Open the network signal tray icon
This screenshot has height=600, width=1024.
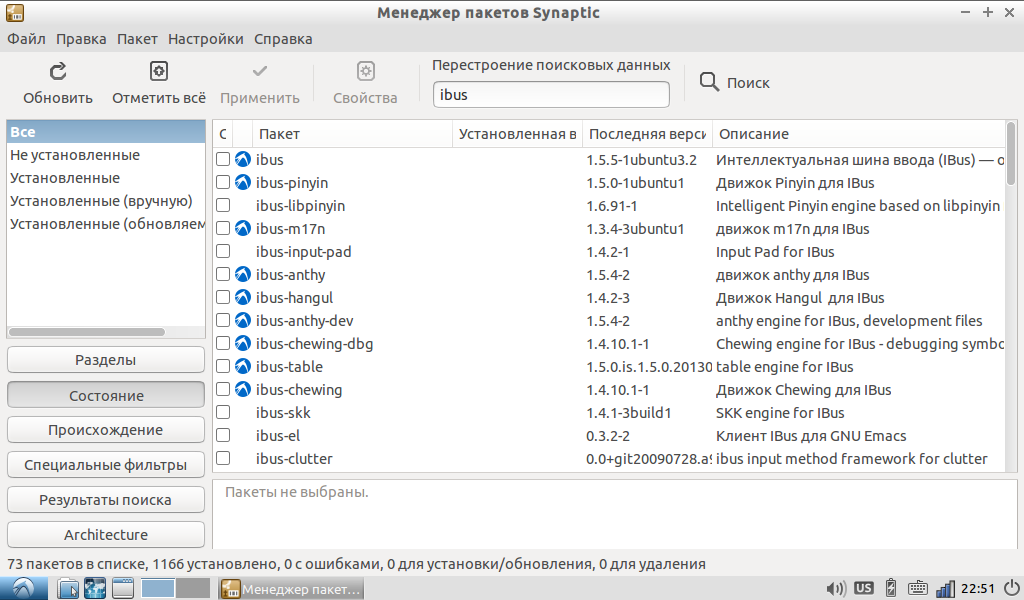pyautogui.click(x=945, y=588)
